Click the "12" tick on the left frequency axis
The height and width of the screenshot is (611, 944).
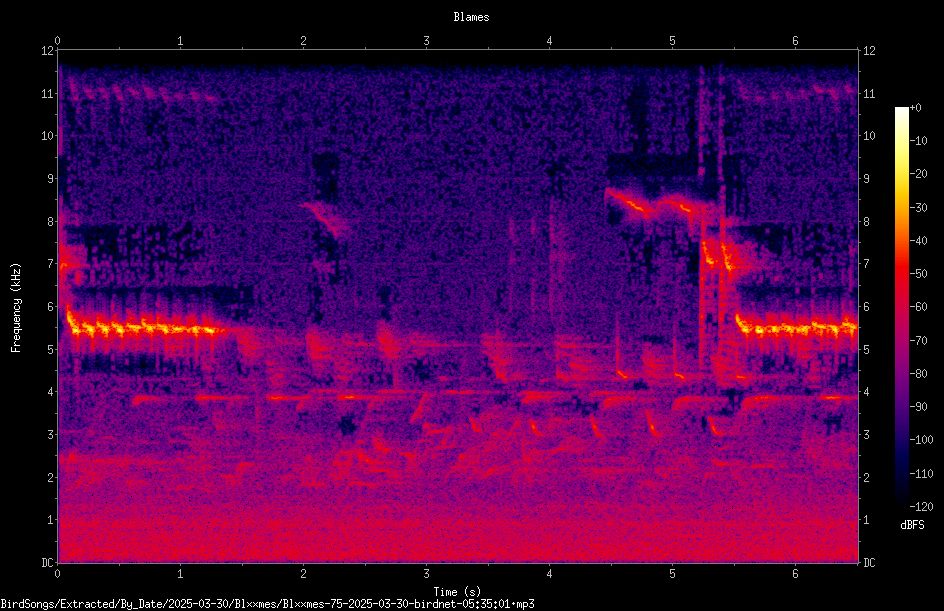click(47, 51)
